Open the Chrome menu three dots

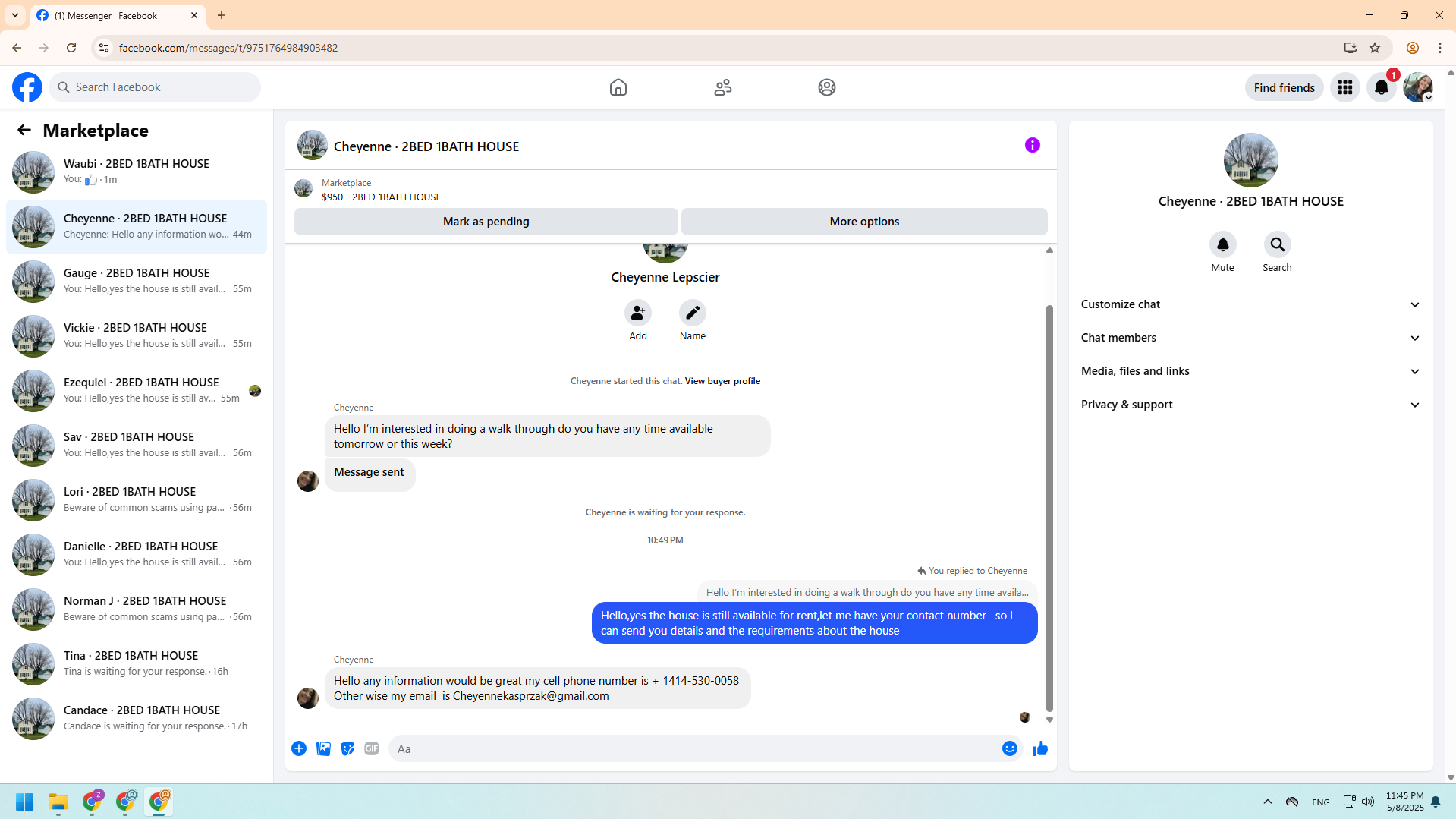[x=1439, y=48]
